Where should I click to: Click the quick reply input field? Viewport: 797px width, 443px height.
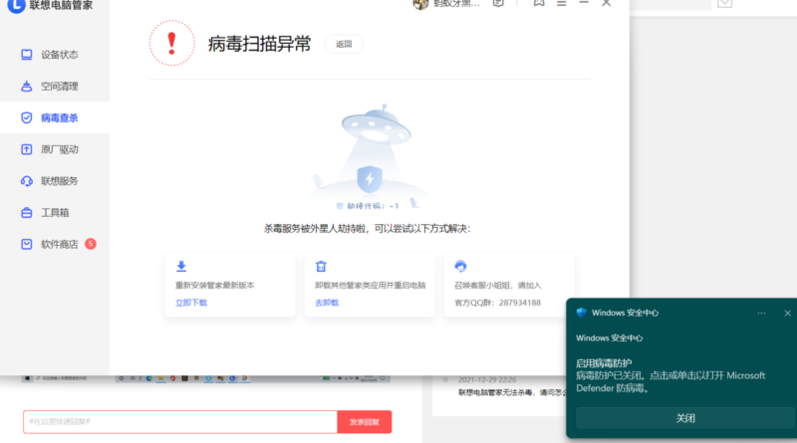pos(180,422)
